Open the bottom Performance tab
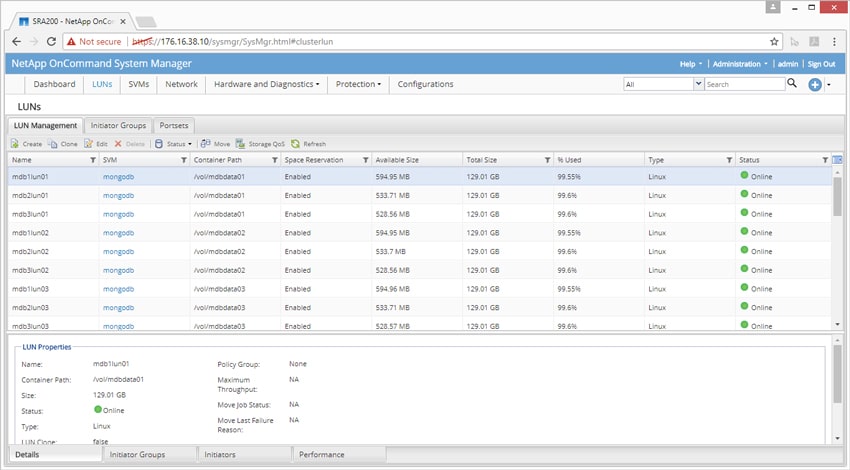Viewport: 850px width, 470px height. [x=339, y=454]
